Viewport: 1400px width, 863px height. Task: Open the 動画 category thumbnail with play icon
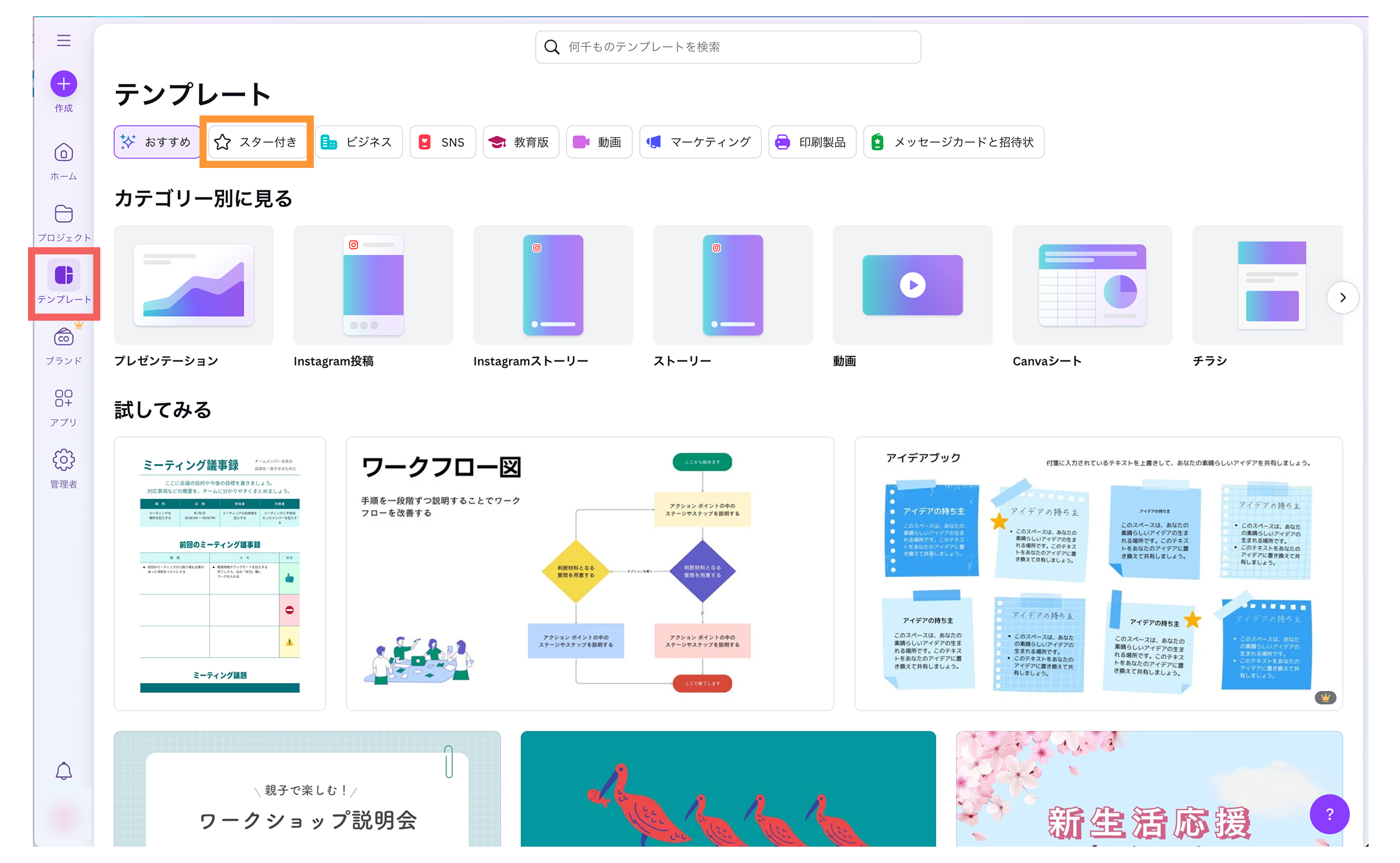pos(912,285)
